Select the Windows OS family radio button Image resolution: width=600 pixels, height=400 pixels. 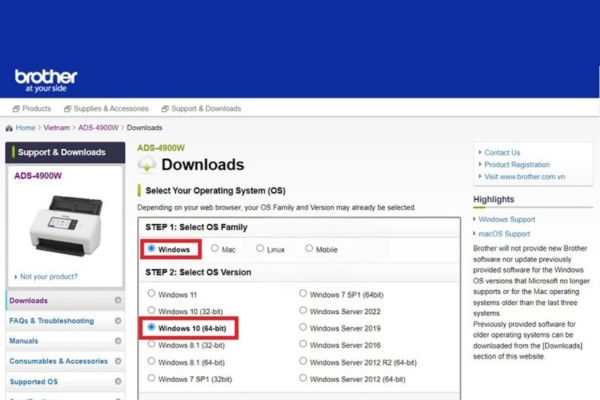coord(152,249)
